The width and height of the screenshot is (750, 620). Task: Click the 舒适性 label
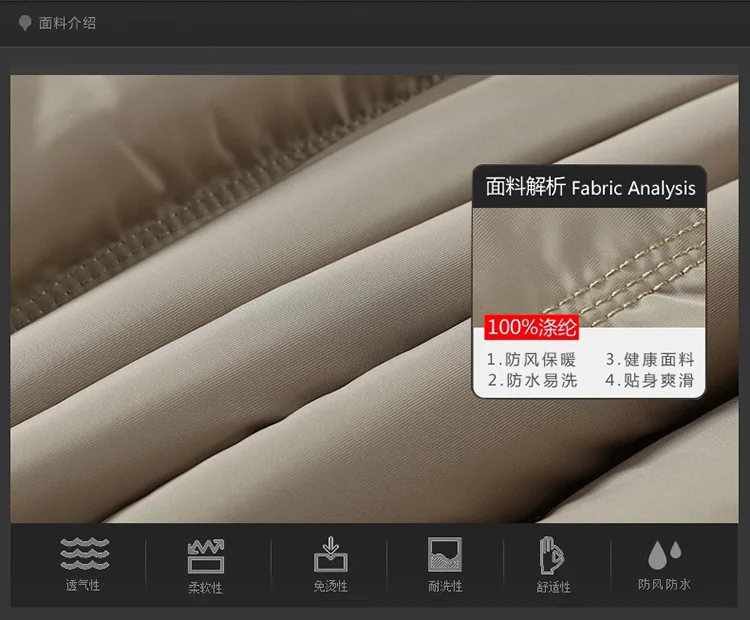tap(553, 587)
